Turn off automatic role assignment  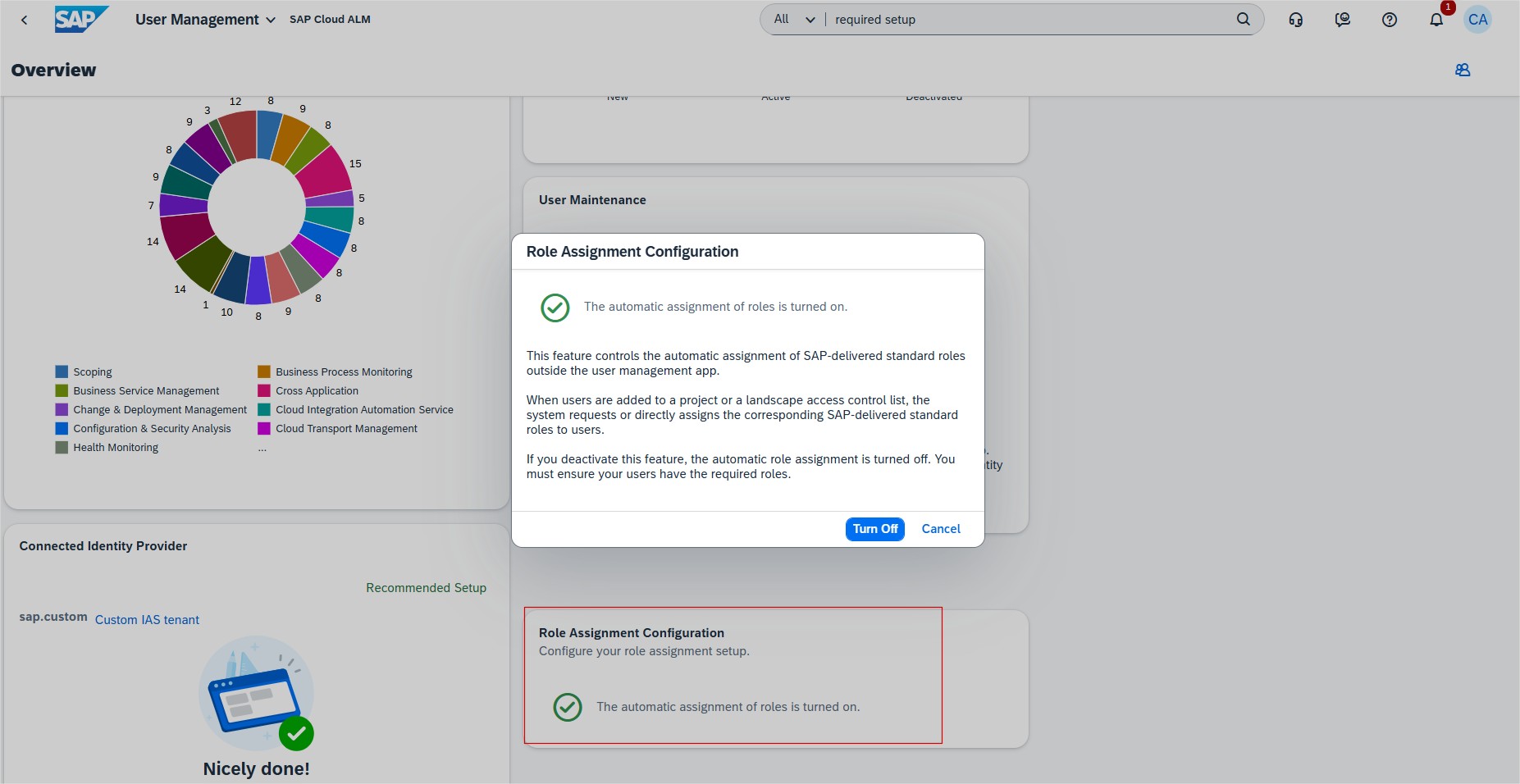tap(874, 529)
